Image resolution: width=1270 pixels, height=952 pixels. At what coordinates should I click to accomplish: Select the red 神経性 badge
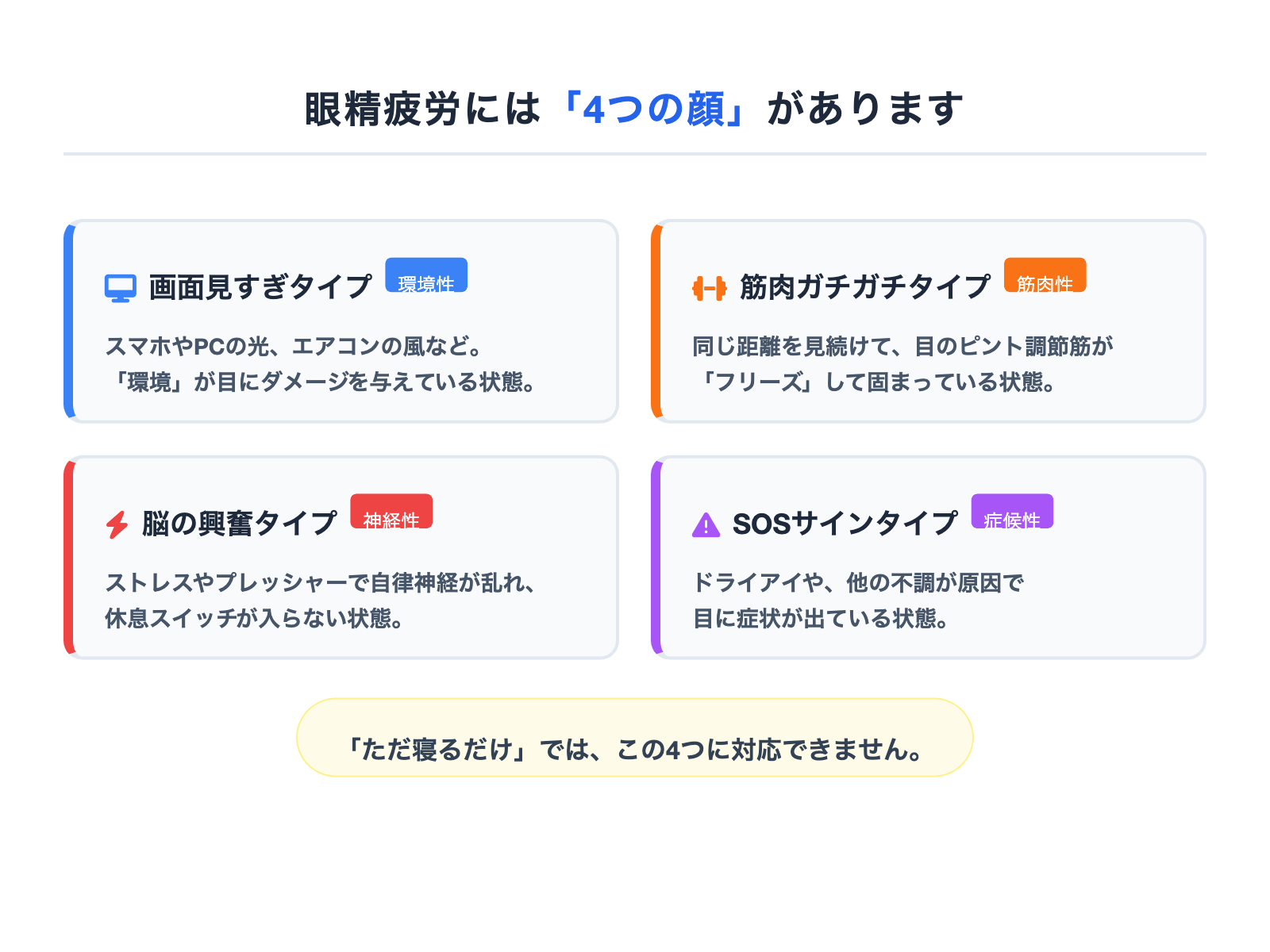pyautogui.click(x=391, y=512)
